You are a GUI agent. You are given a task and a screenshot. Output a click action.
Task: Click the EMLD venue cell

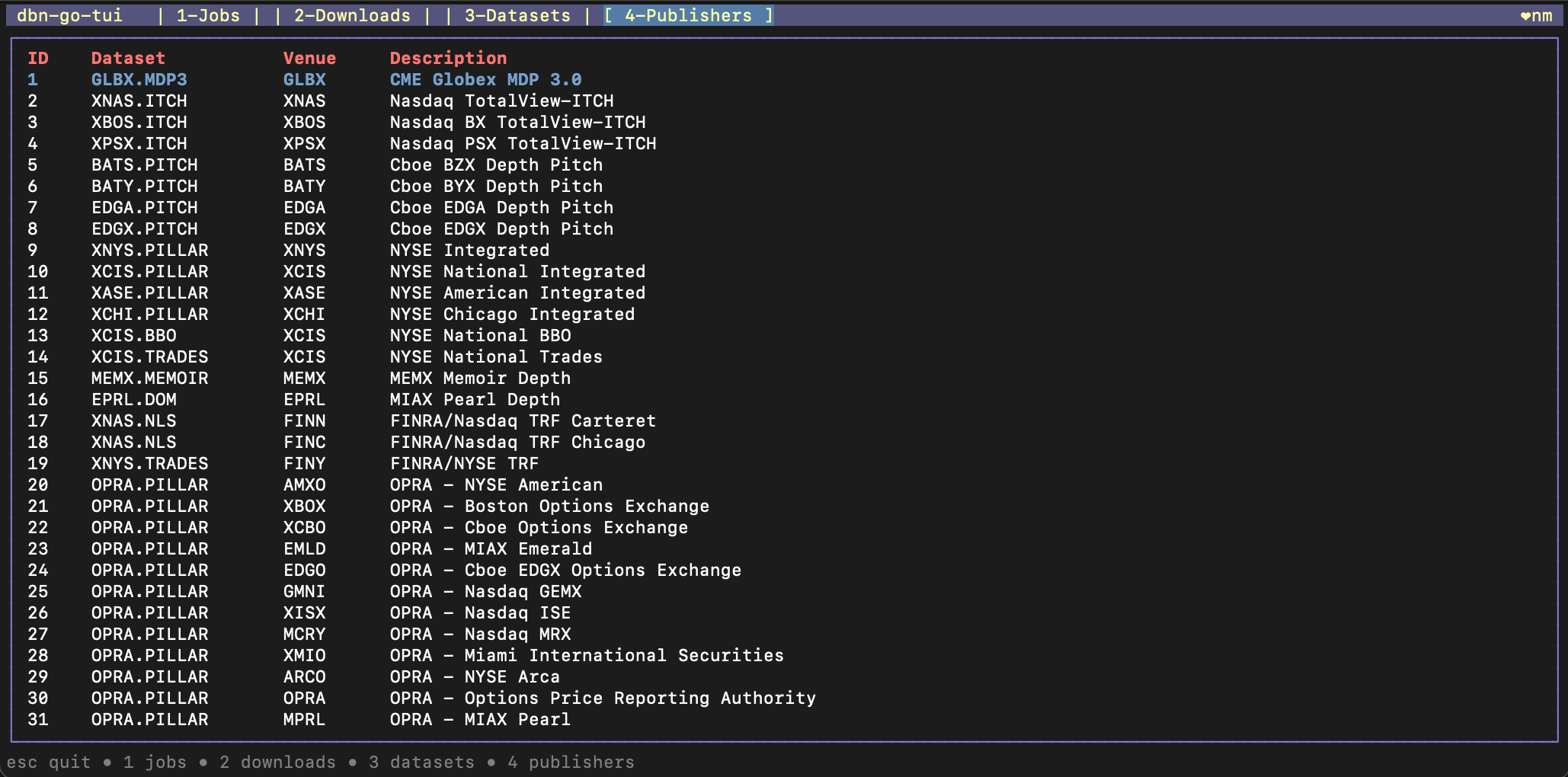[304, 548]
